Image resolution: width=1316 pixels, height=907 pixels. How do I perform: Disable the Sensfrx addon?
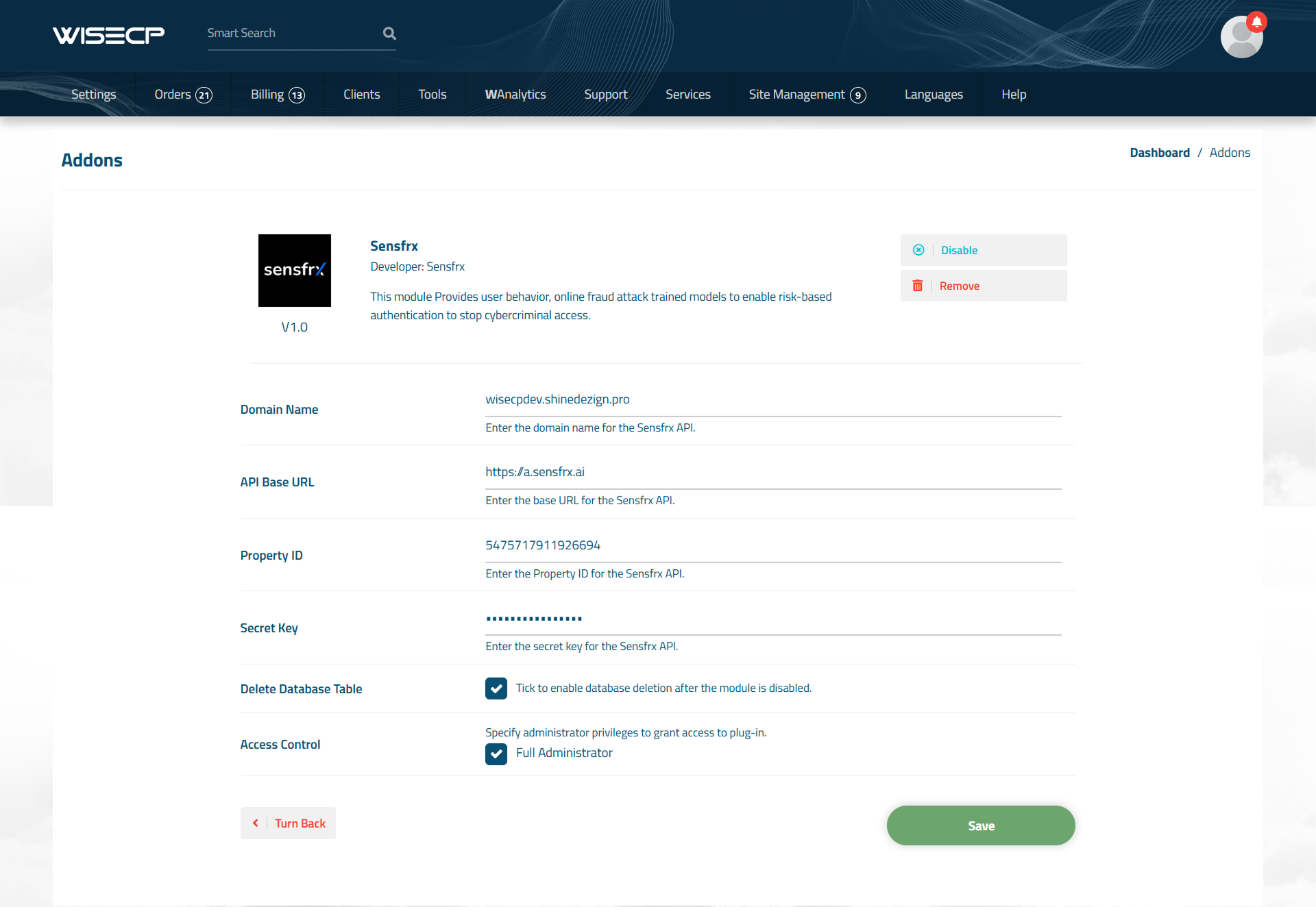pyautogui.click(x=983, y=250)
